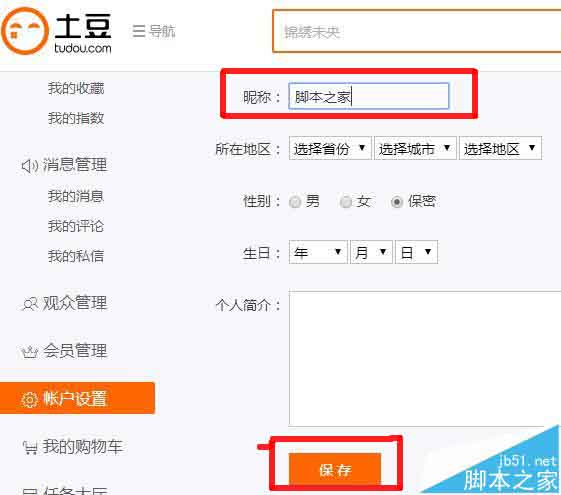This screenshot has height=495, width=561.
Task: Click the cart icon beside 我的购物车
Action: point(30,448)
